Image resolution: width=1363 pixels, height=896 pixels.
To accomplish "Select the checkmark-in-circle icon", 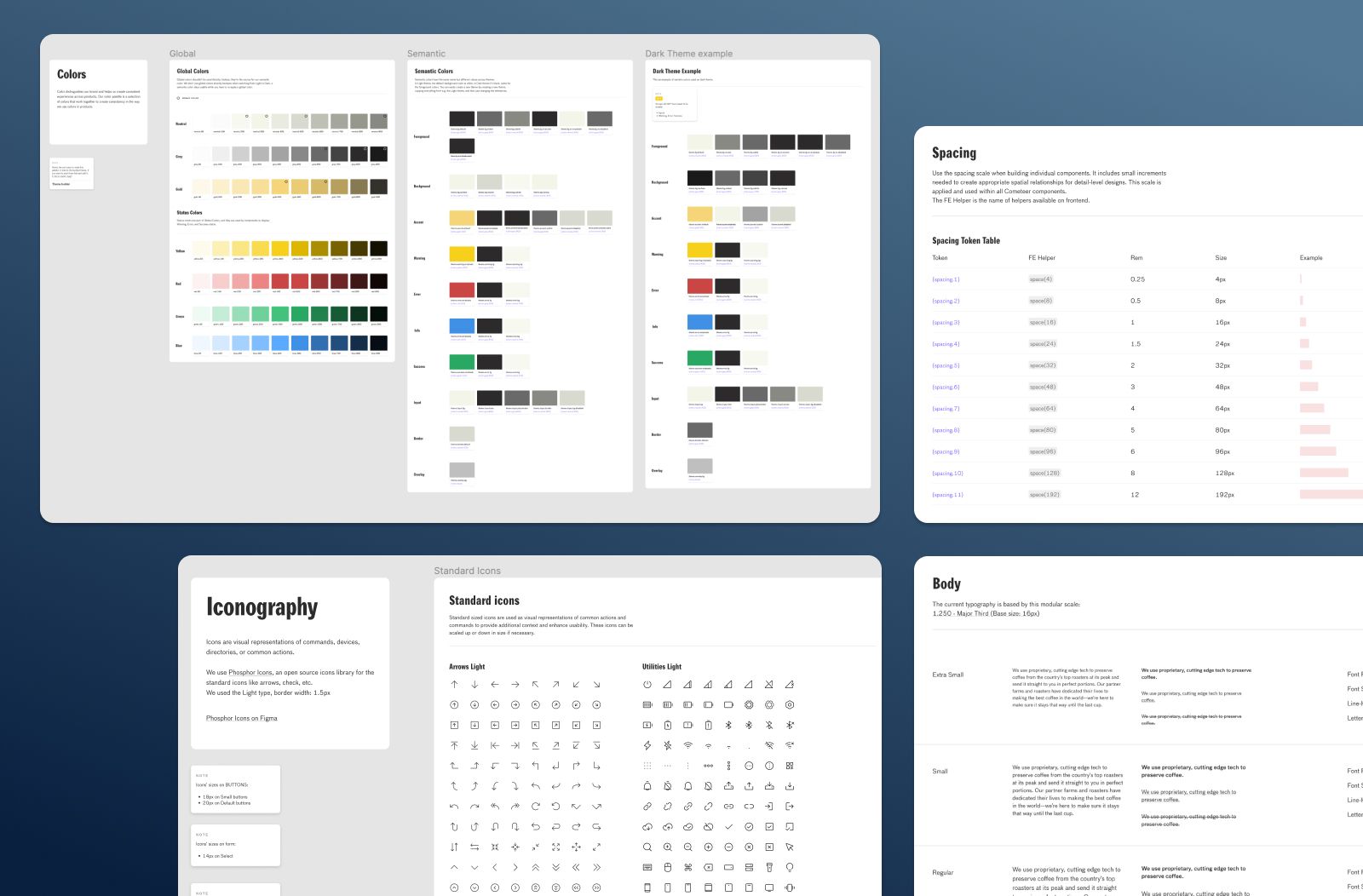I will pyautogui.click(x=749, y=826).
